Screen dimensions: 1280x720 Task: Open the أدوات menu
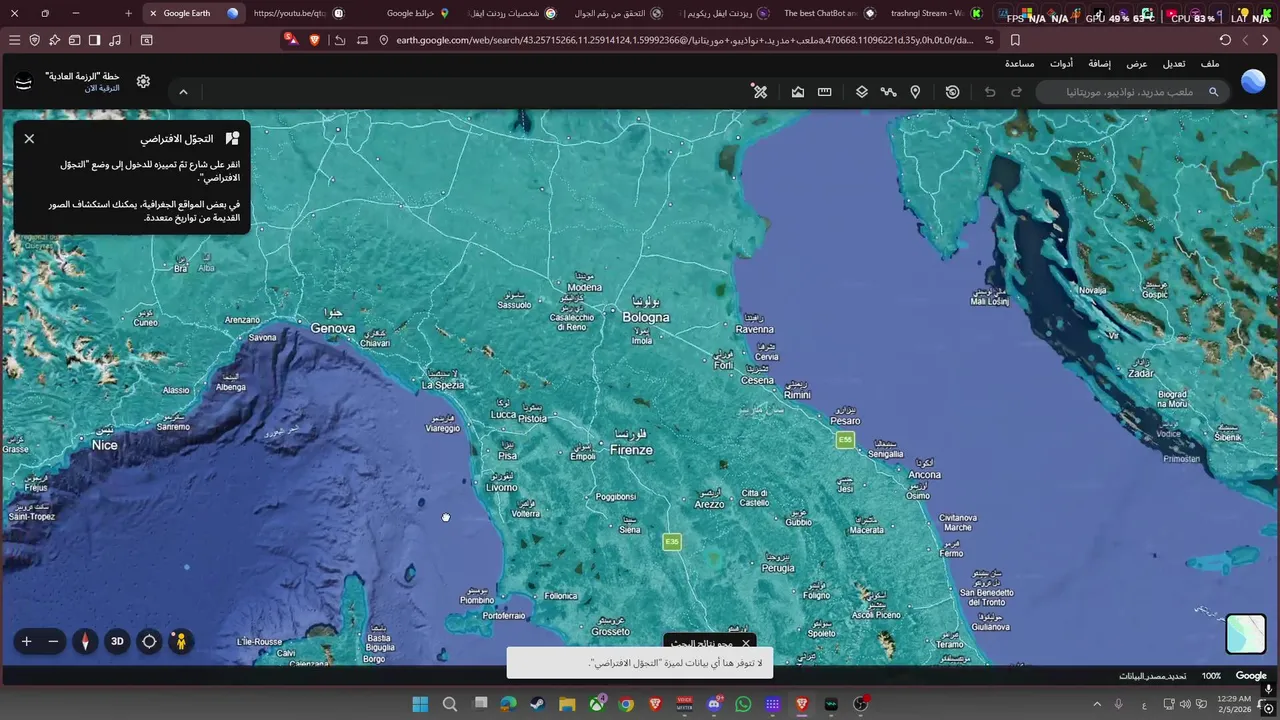coord(1062,64)
